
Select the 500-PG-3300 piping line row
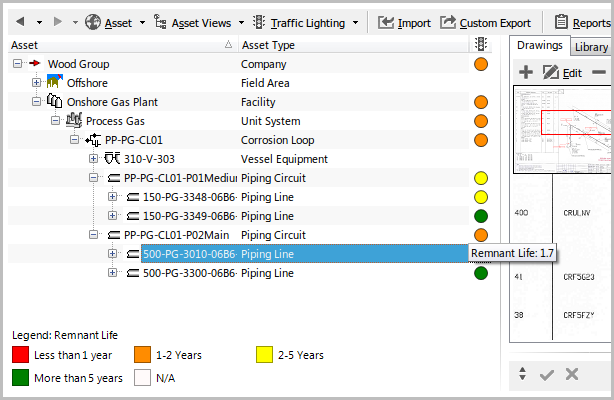coord(190,273)
